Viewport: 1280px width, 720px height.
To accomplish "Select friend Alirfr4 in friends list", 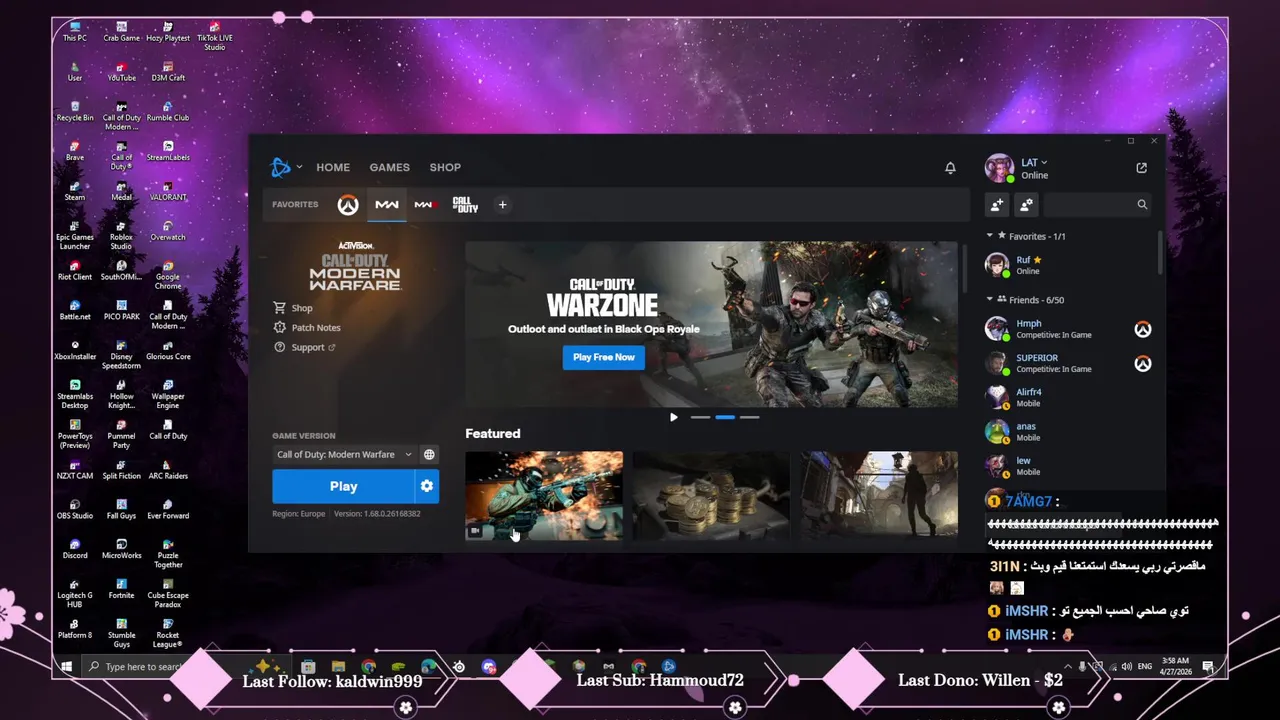I will pyautogui.click(x=1070, y=397).
